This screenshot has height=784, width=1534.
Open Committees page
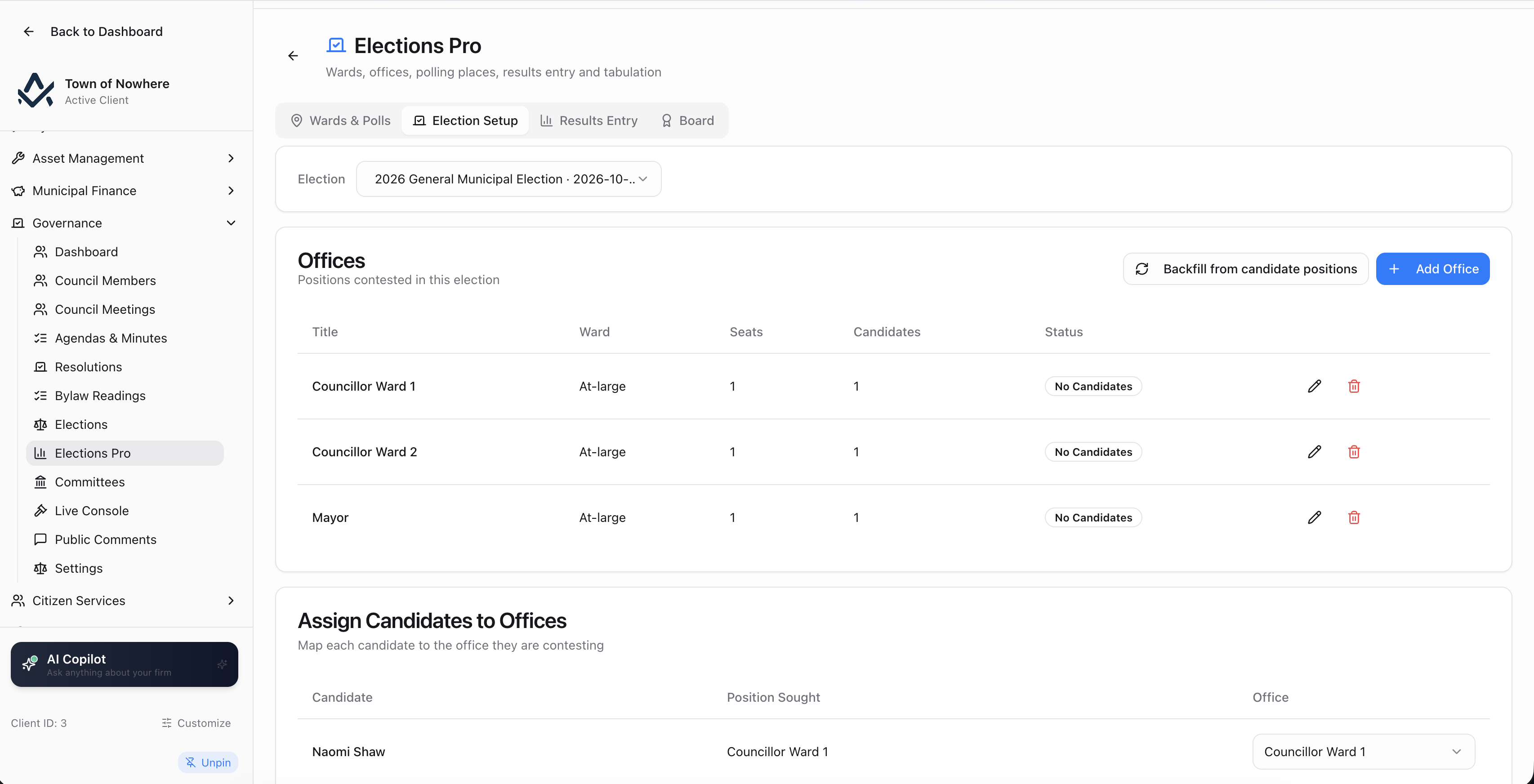(125, 482)
